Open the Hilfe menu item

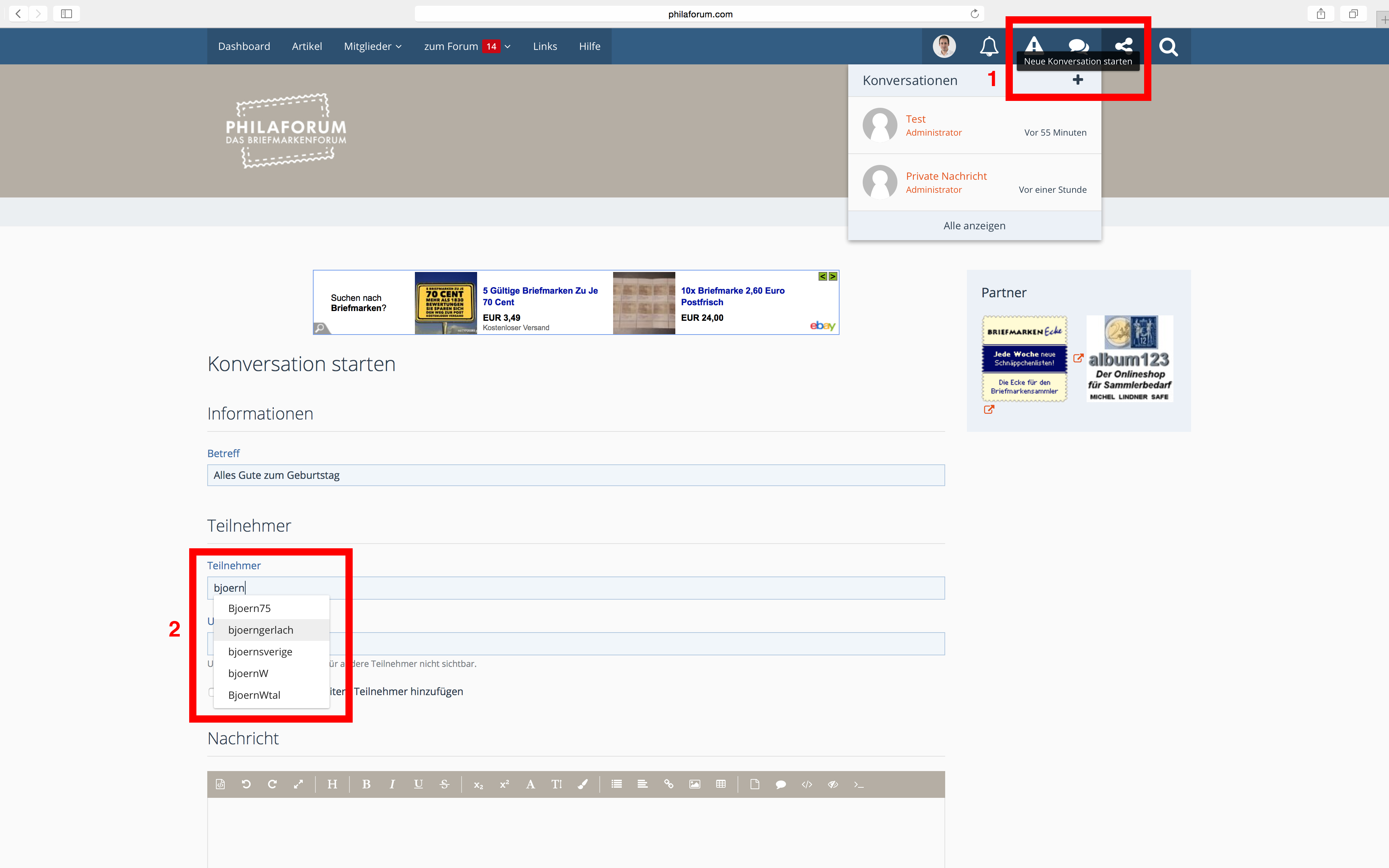(590, 47)
